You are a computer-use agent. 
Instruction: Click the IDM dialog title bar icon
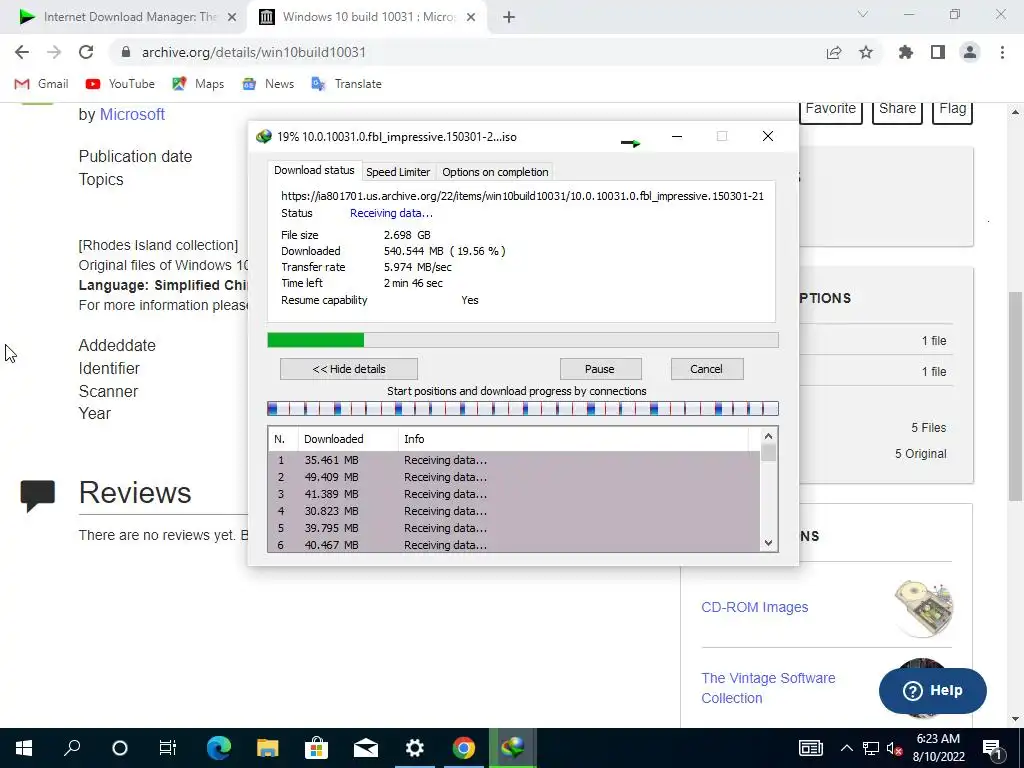[x=263, y=136]
